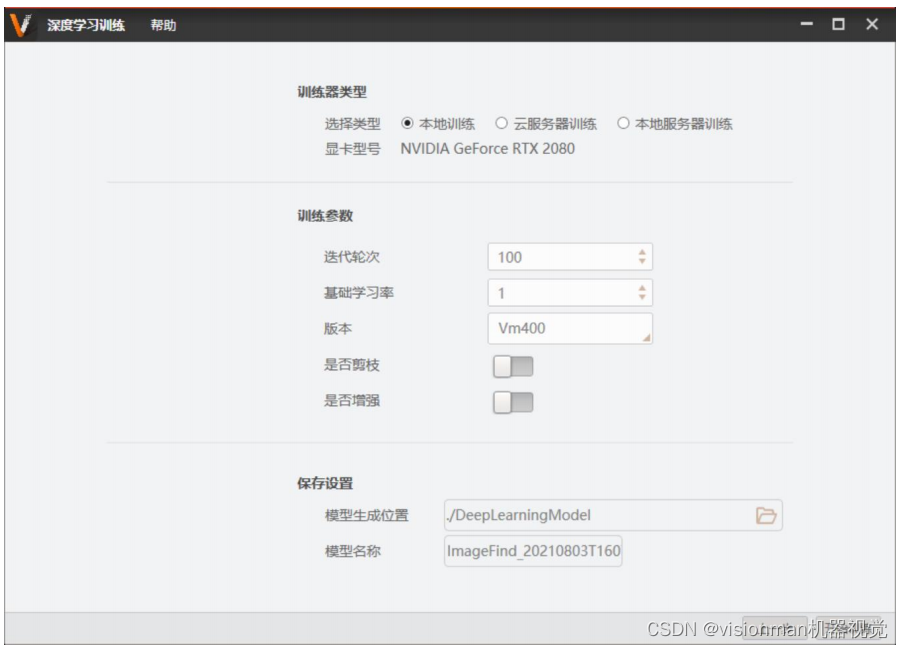This screenshot has height=648, width=903.
Task: Click the orange V application logo
Action: pyautogui.click(x=20, y=25)
